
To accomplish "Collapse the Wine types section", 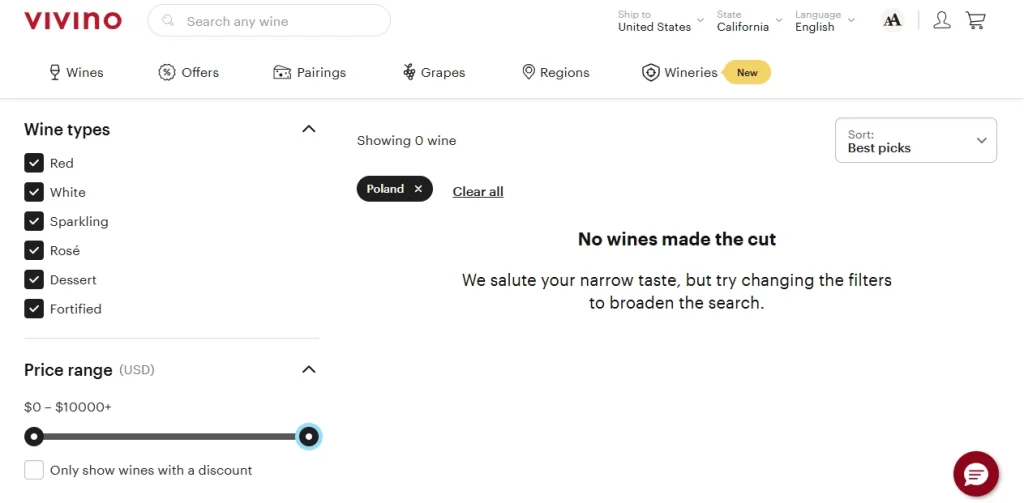I will coord(309,129).
